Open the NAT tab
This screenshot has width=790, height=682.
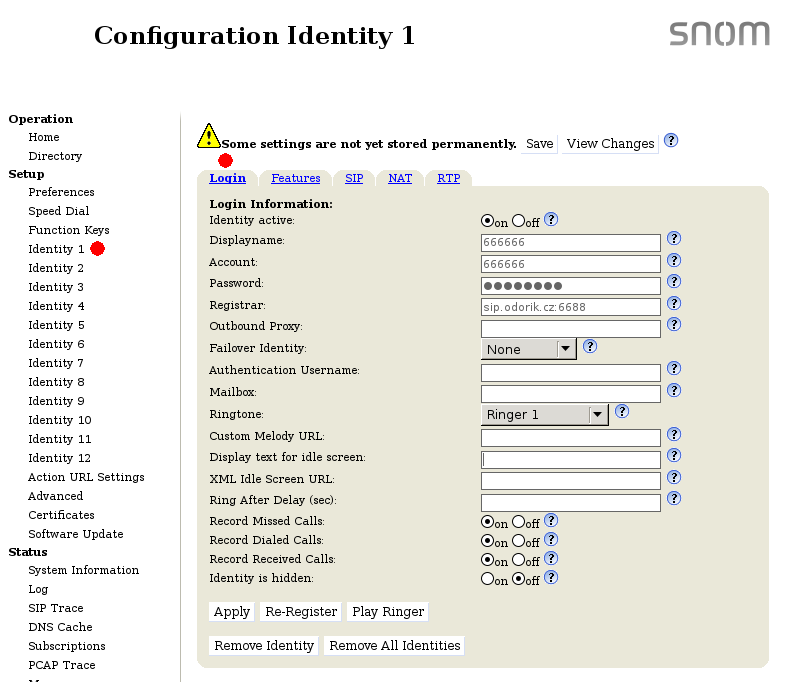point(400,178)
